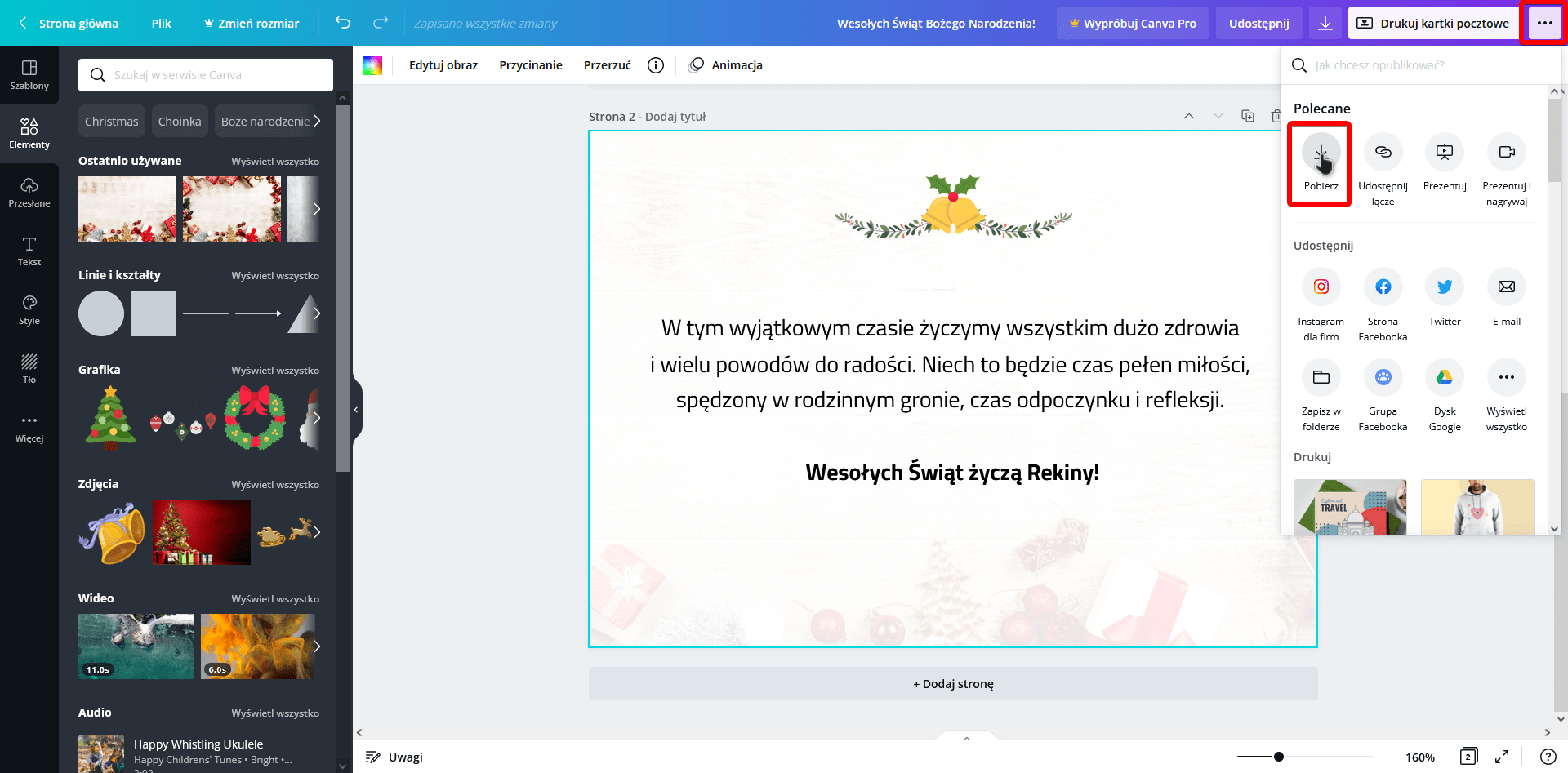Share to Twitter
Image resolution: width=1568 pixels, height=773 pixels.
[x=1445, y=298]
